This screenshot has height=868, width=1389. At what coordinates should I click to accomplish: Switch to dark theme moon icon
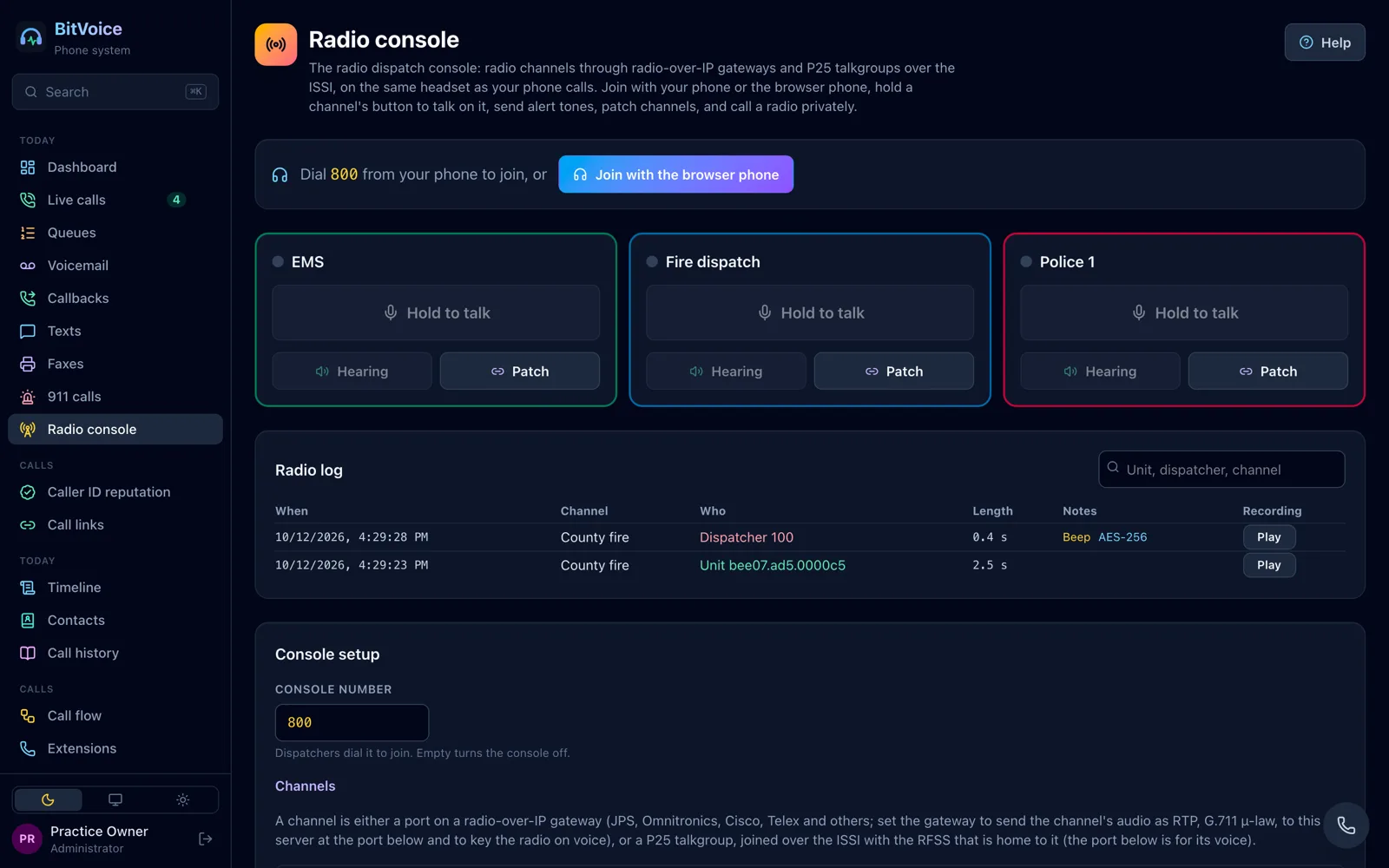point(48,799)
